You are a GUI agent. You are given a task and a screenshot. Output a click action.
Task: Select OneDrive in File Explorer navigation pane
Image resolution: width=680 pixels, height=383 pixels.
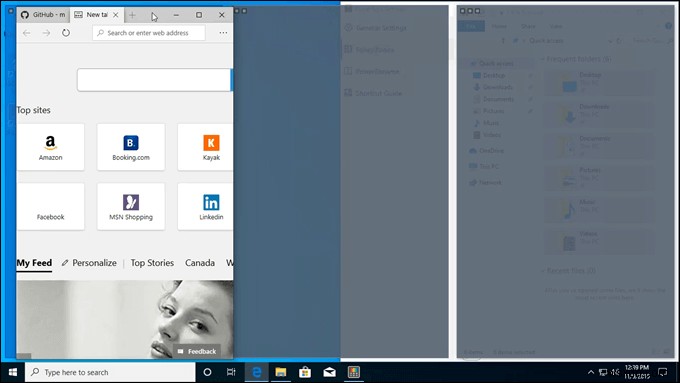point(487,151)
